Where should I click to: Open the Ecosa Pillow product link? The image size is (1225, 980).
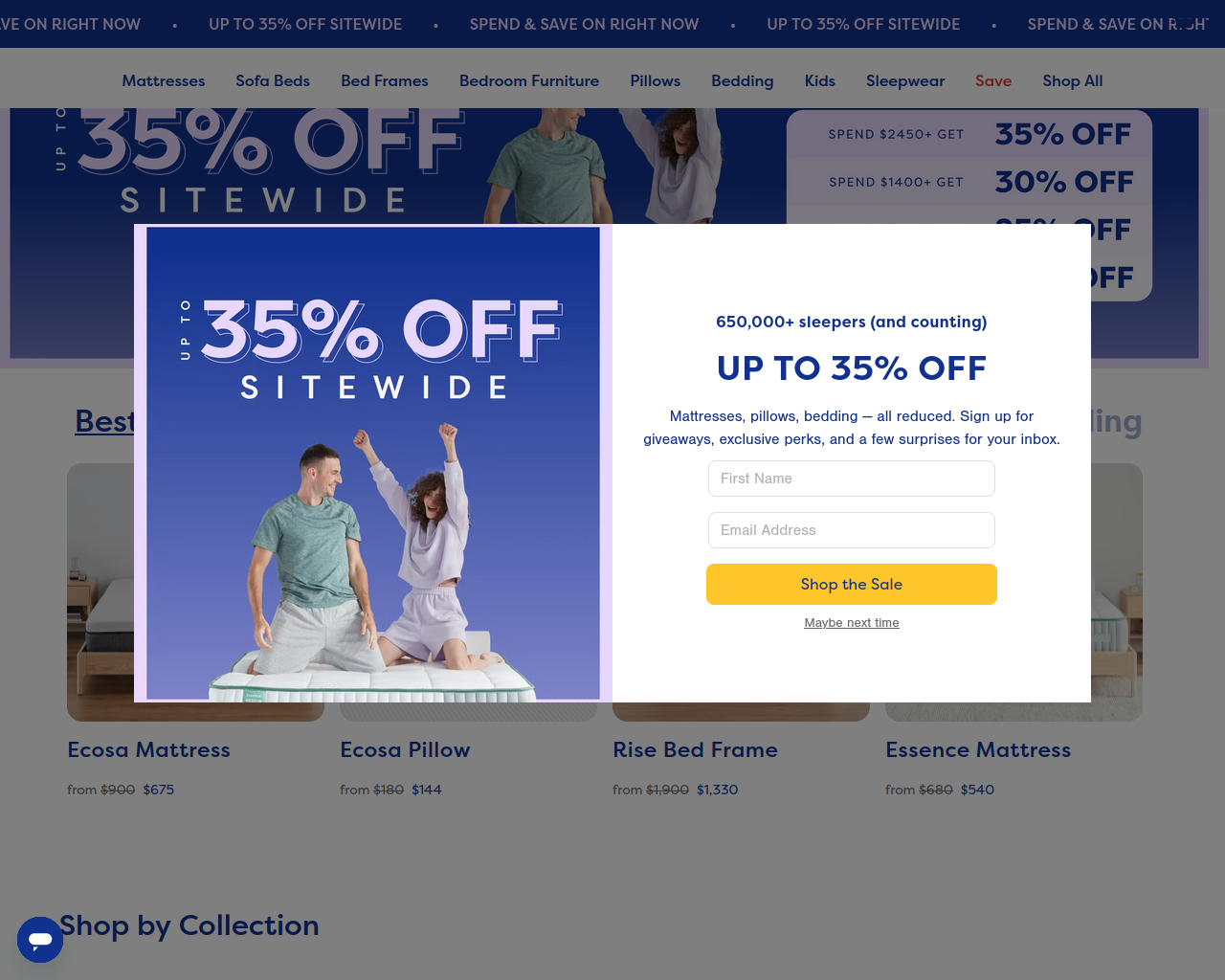405,750
